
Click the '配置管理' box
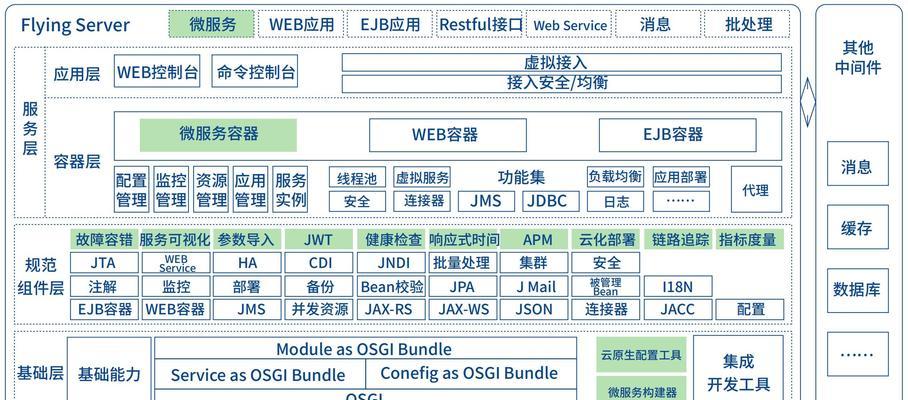(x=132, y=189)
